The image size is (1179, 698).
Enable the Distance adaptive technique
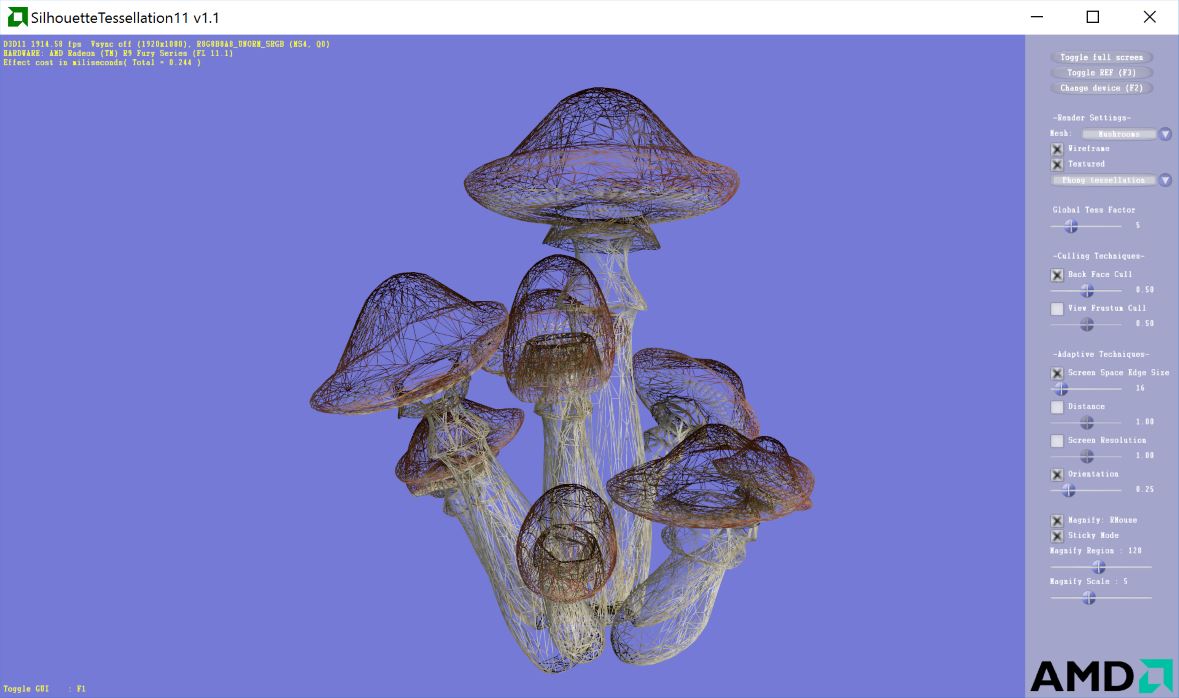point(1057,407)
